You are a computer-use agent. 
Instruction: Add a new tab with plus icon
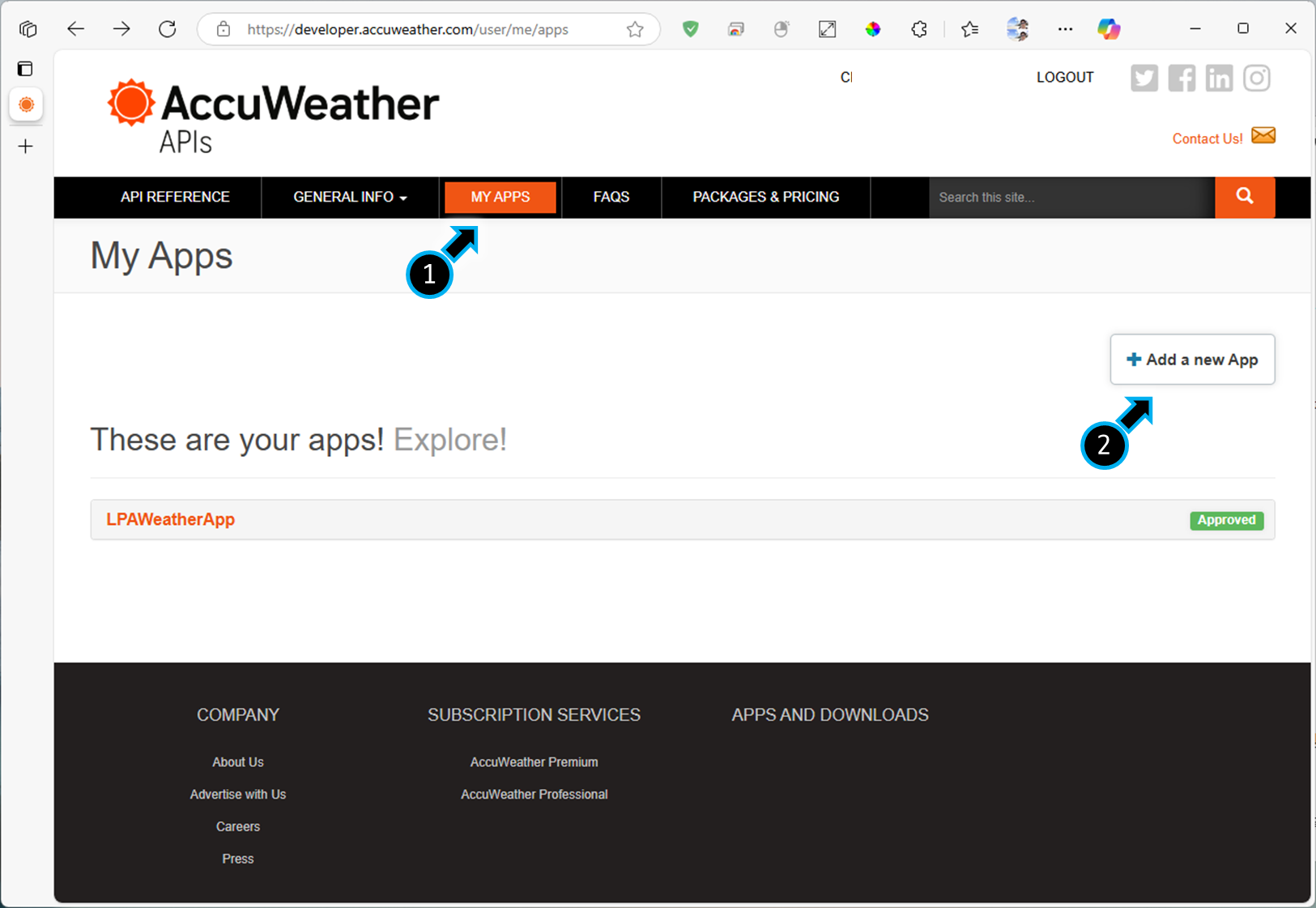pyautogui.click(x=26, y=147)
